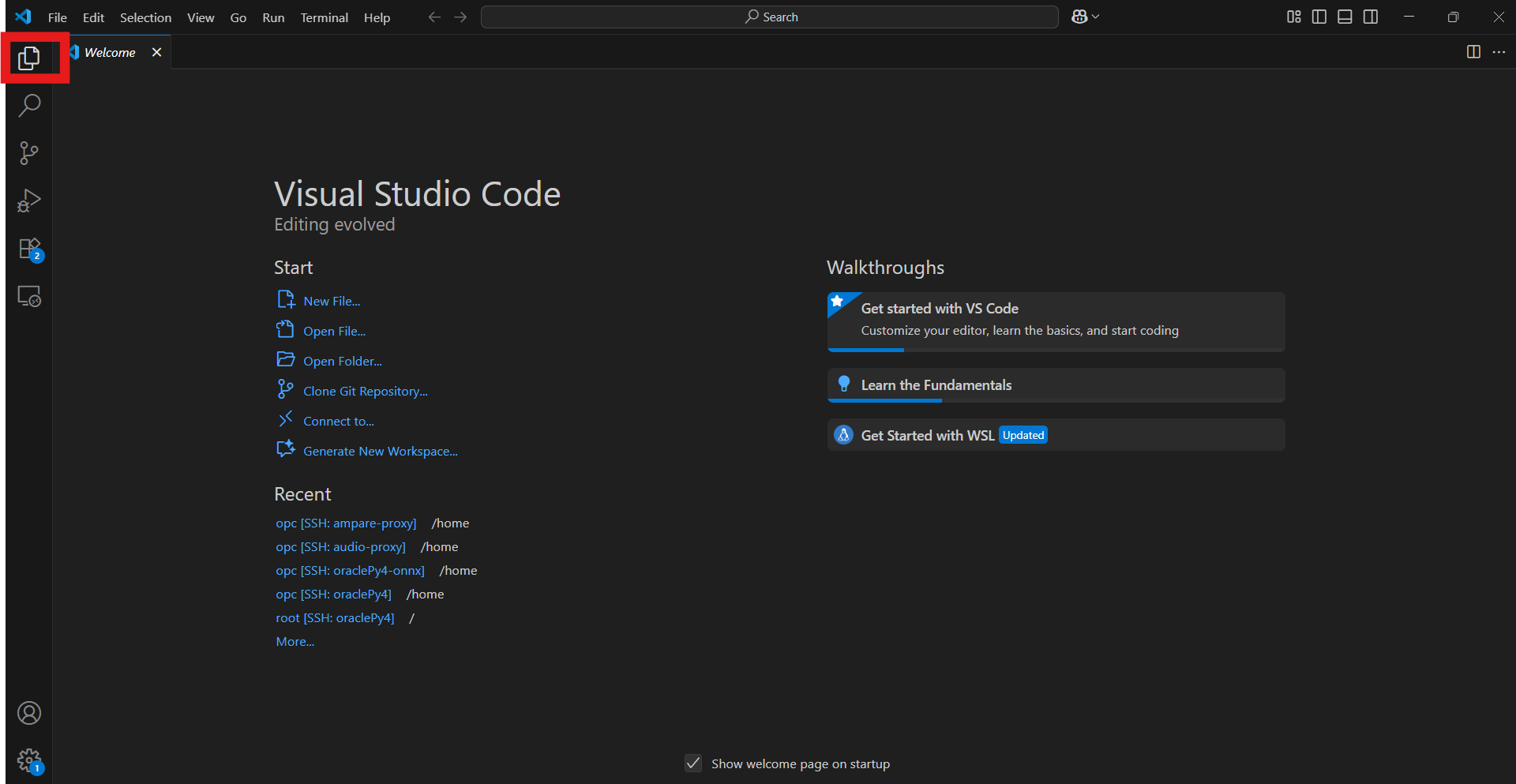Screen dimensions: 1516x784
Task: Click the Search command center box
Action: coord(770,17)
